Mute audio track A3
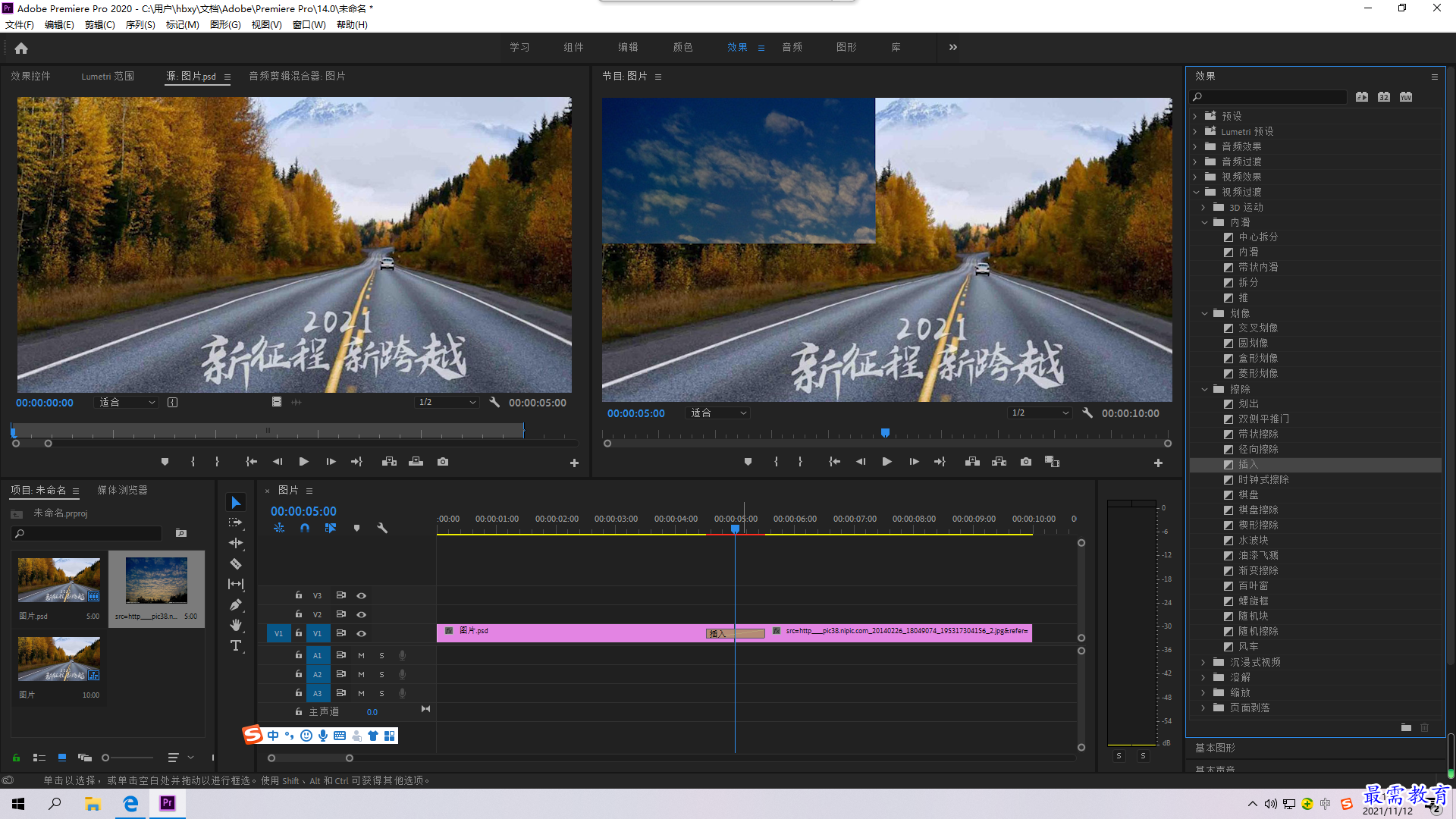1456x819 pixels. point(362,693)
